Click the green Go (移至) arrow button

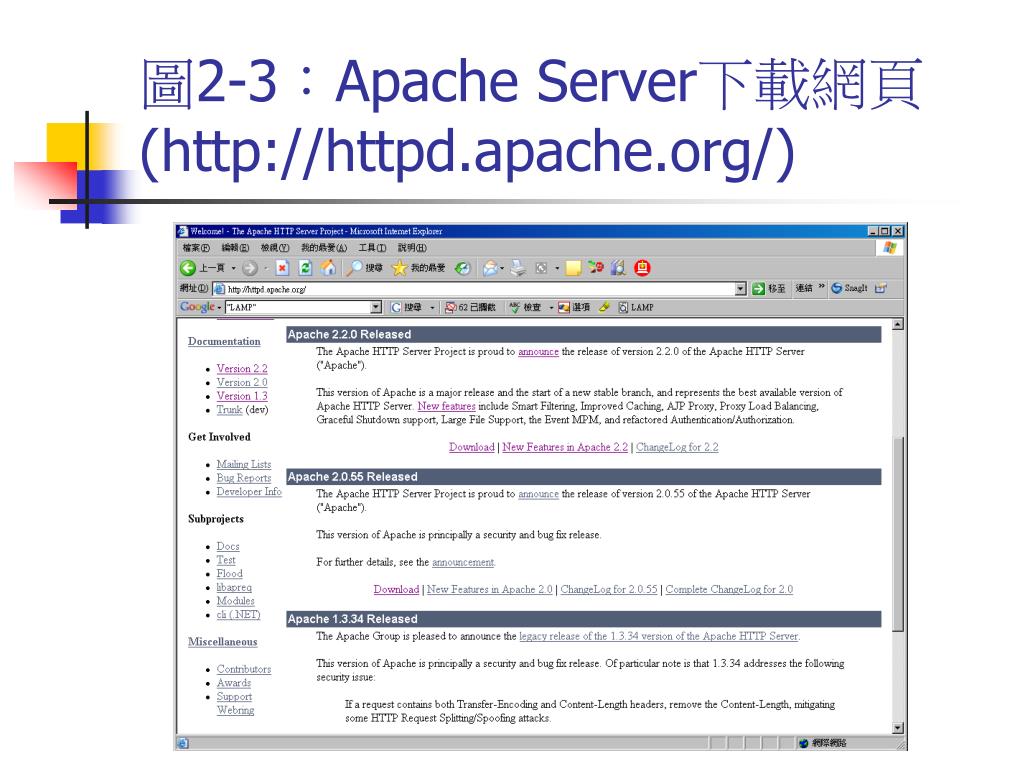[769, 289]
